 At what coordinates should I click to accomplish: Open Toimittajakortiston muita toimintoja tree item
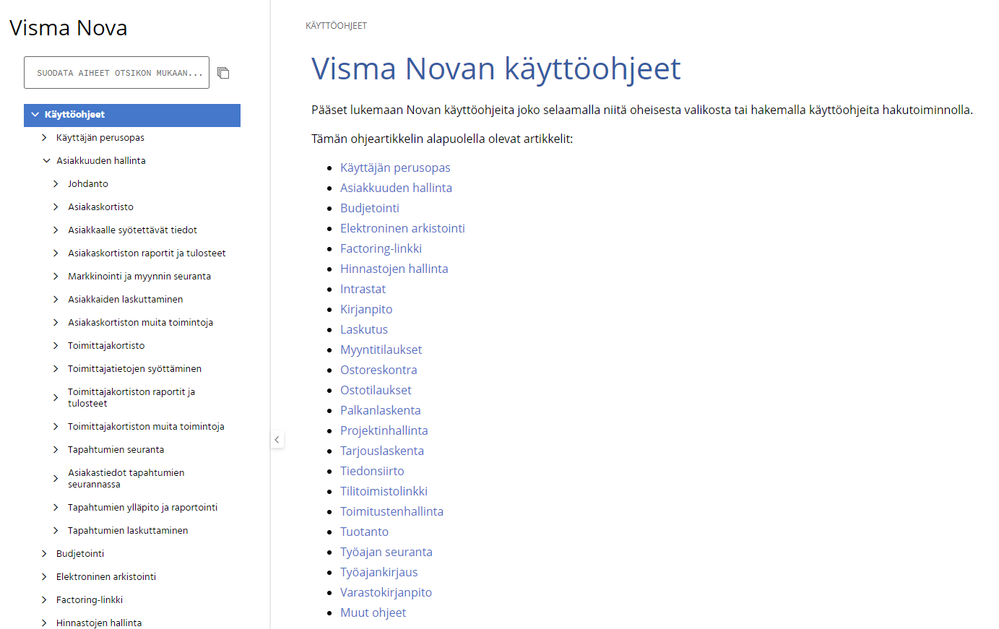pos(146,426)
